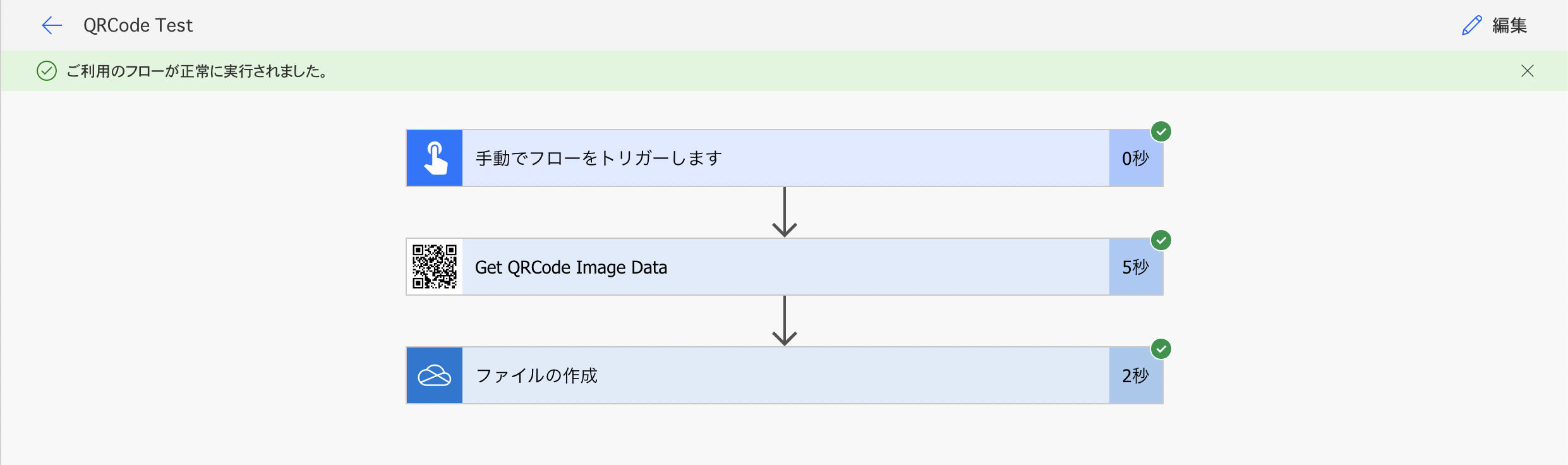Viewport: 1568px width, 465px height.
Task: Click the 5秒 duration badge
Action: click(x=1135, y=267)
